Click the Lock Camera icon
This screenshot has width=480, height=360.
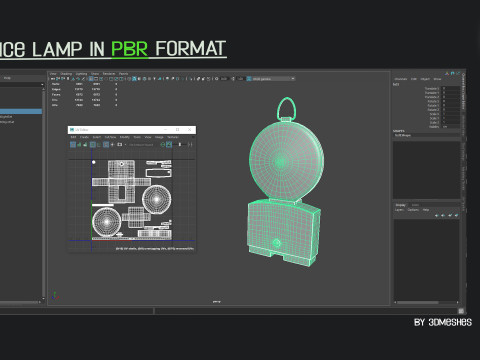58,79
